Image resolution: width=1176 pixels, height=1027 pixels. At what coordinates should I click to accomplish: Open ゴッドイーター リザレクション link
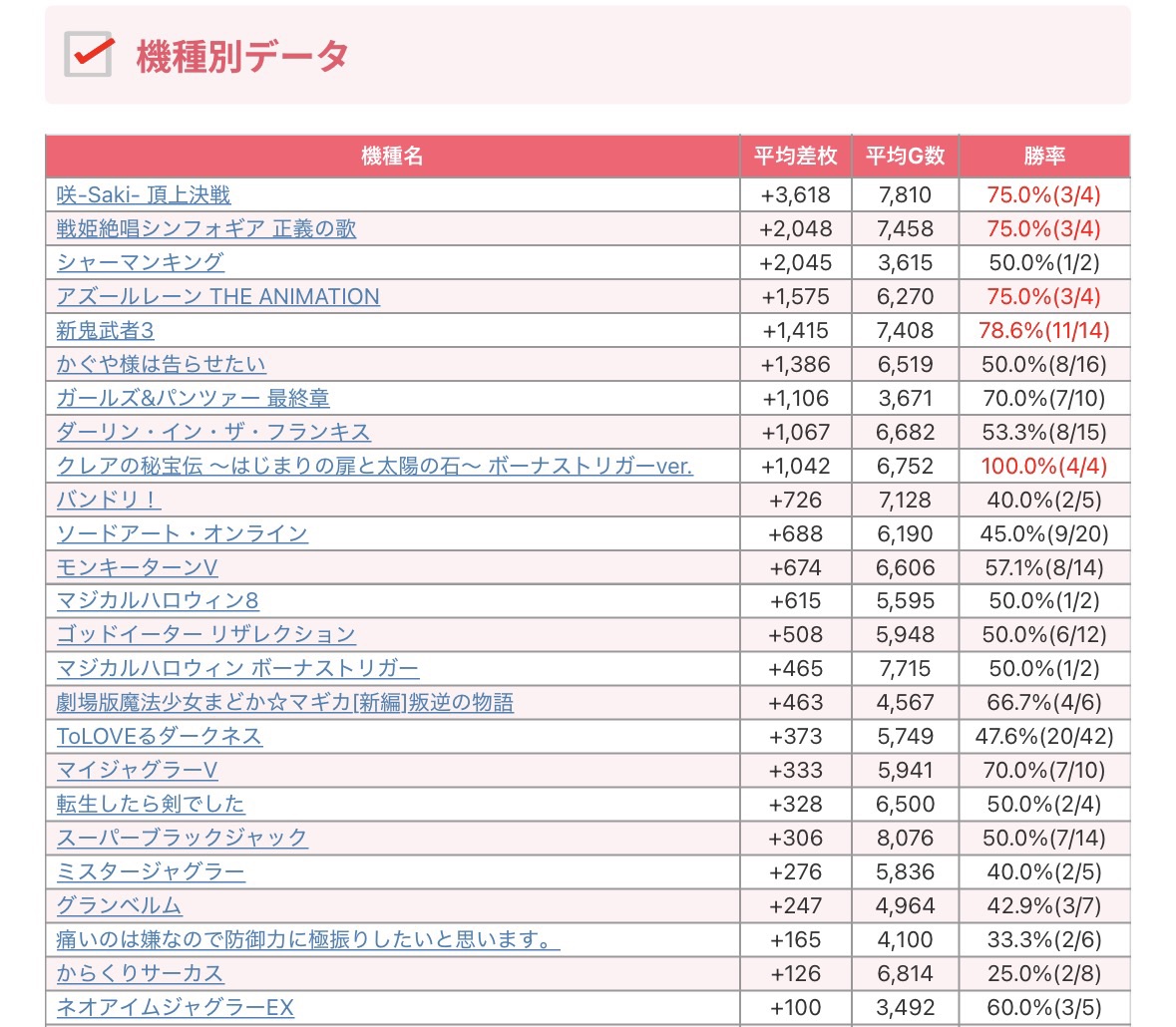pos(206,634)
